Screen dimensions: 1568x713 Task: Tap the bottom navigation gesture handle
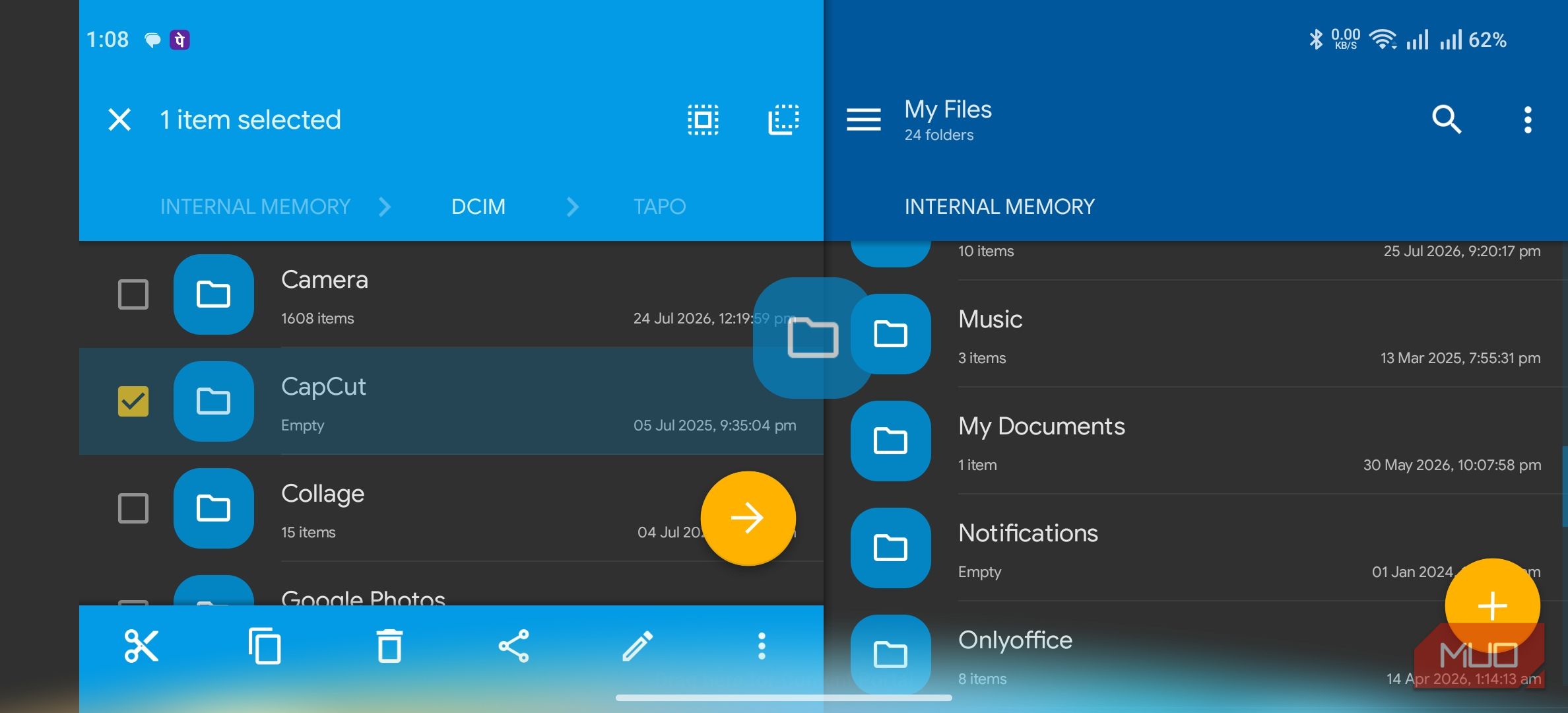pos(783,697)
